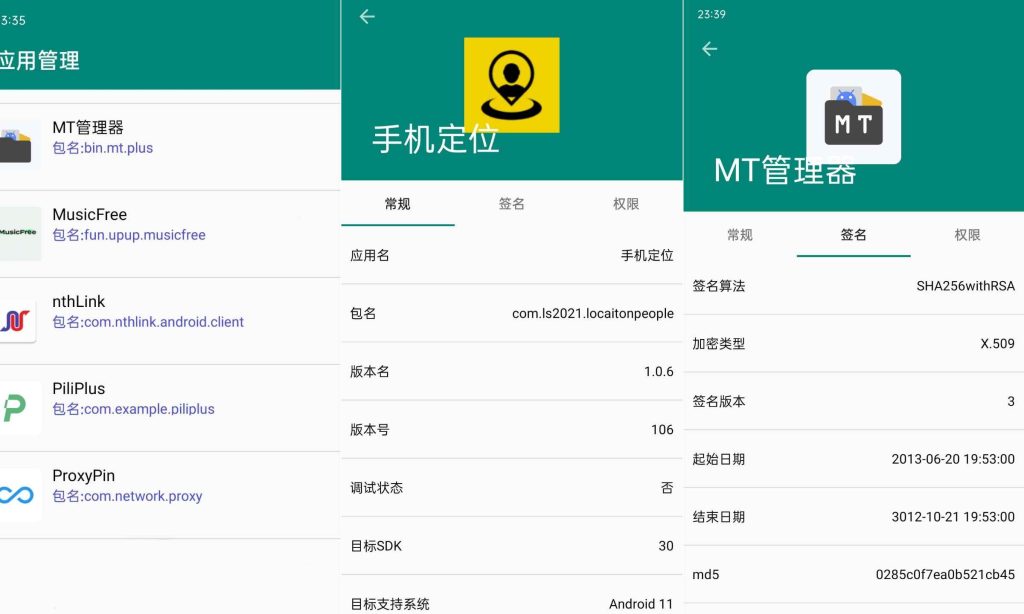Select the Android 11 value
This screenshot has height=614, width=1024.
(641, 604)
